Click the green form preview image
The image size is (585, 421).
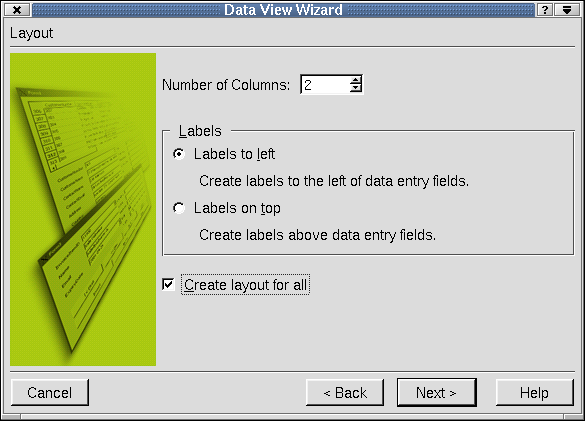point(83,209)
